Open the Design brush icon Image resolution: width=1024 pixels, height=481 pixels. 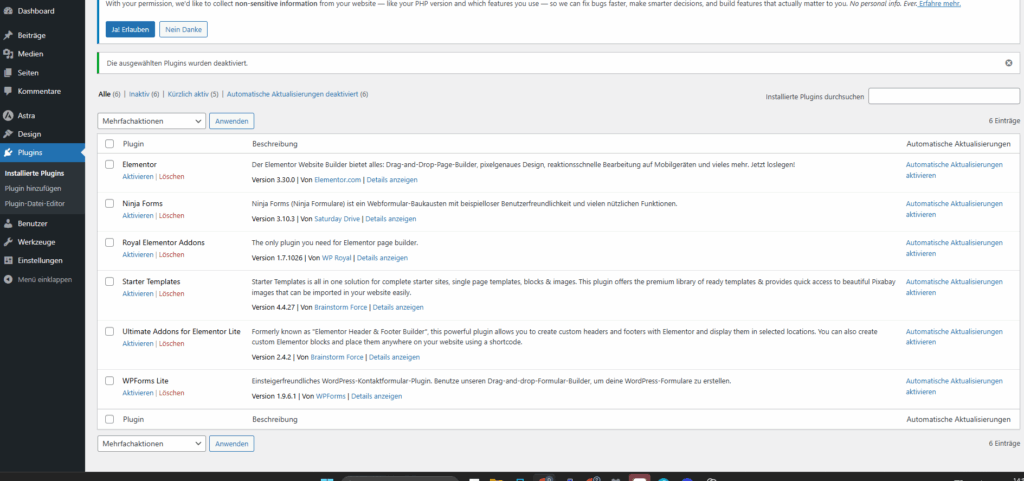8,134
